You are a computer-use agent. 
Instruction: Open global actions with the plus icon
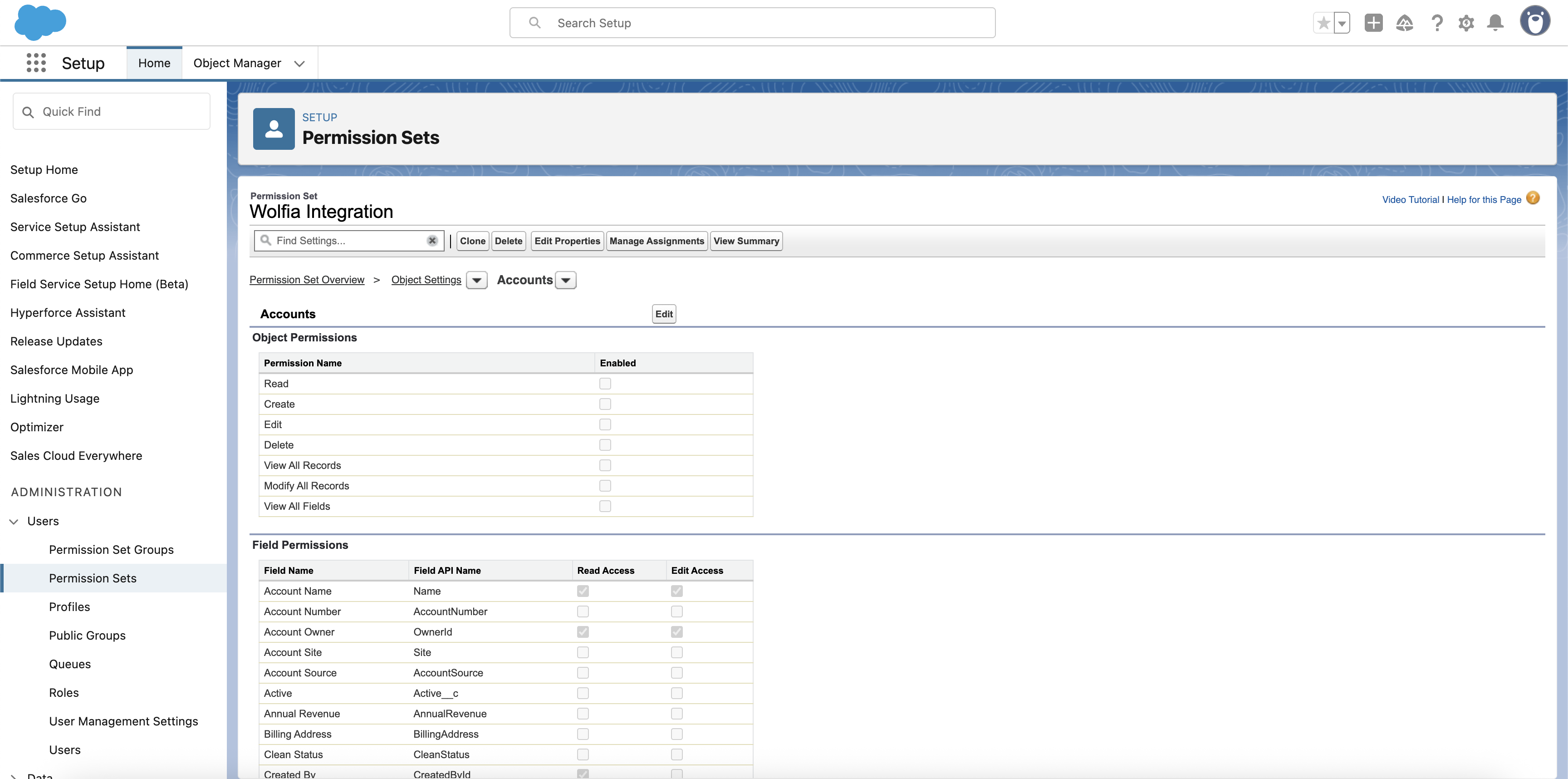(x=1373, y=23)
